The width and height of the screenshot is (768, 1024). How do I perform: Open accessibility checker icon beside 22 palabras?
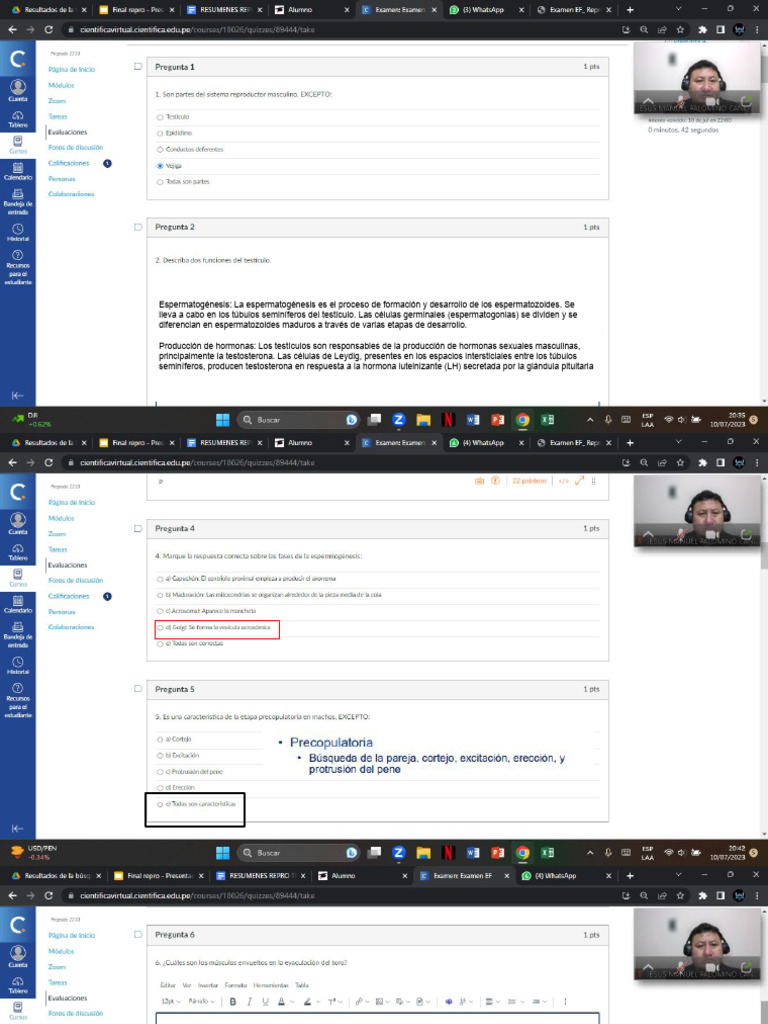point(495,481)
